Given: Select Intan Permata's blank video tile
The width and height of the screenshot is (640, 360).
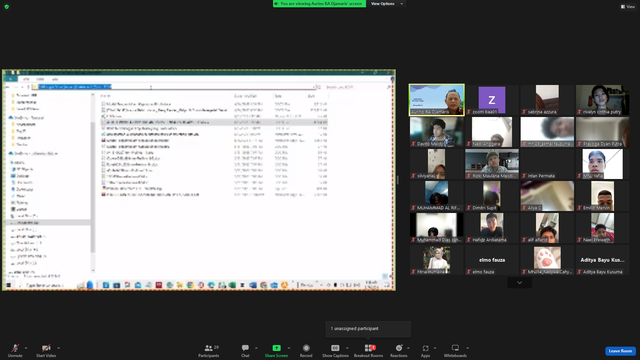Looking at the screenshot, I should pyautogui.click(x=547, y=164).
